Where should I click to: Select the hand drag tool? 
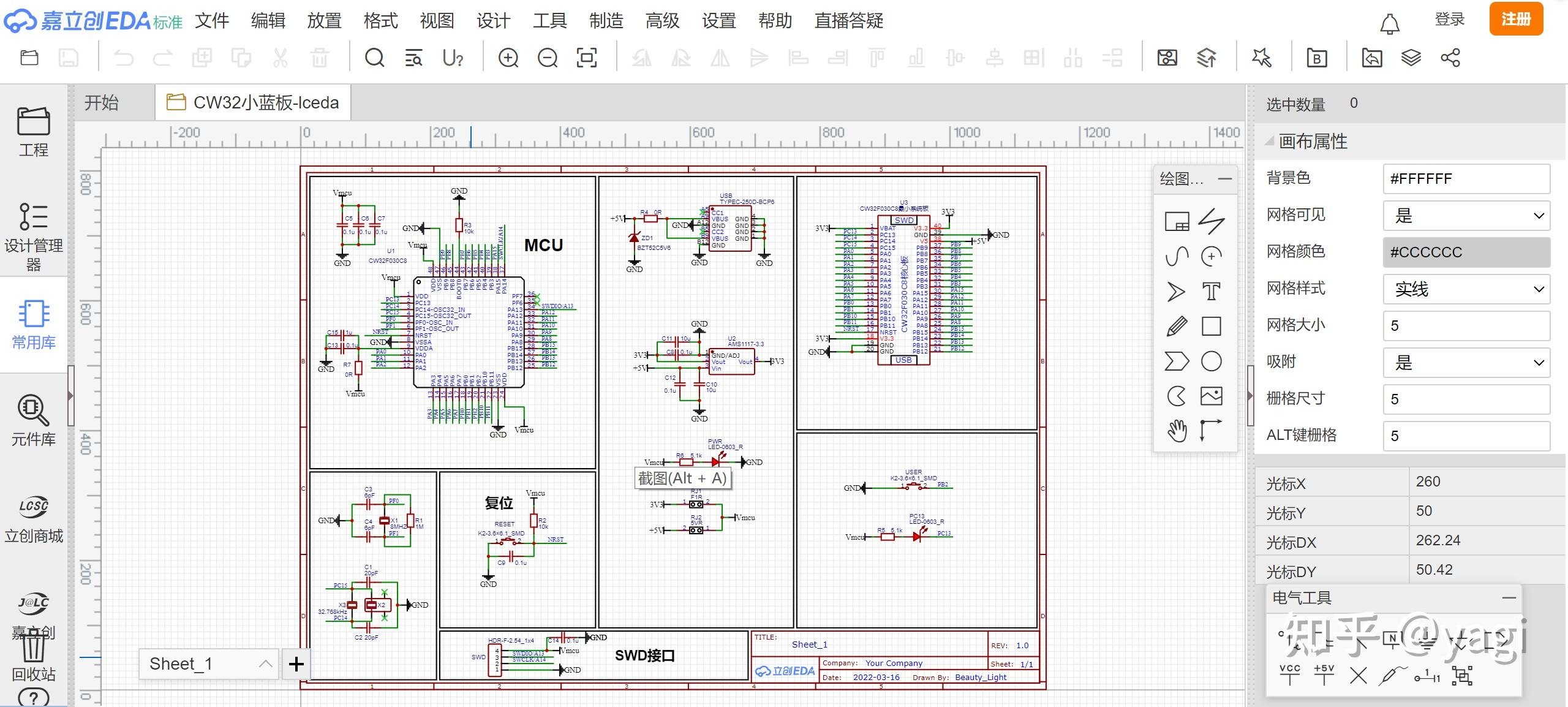[x=1177, y=431]
